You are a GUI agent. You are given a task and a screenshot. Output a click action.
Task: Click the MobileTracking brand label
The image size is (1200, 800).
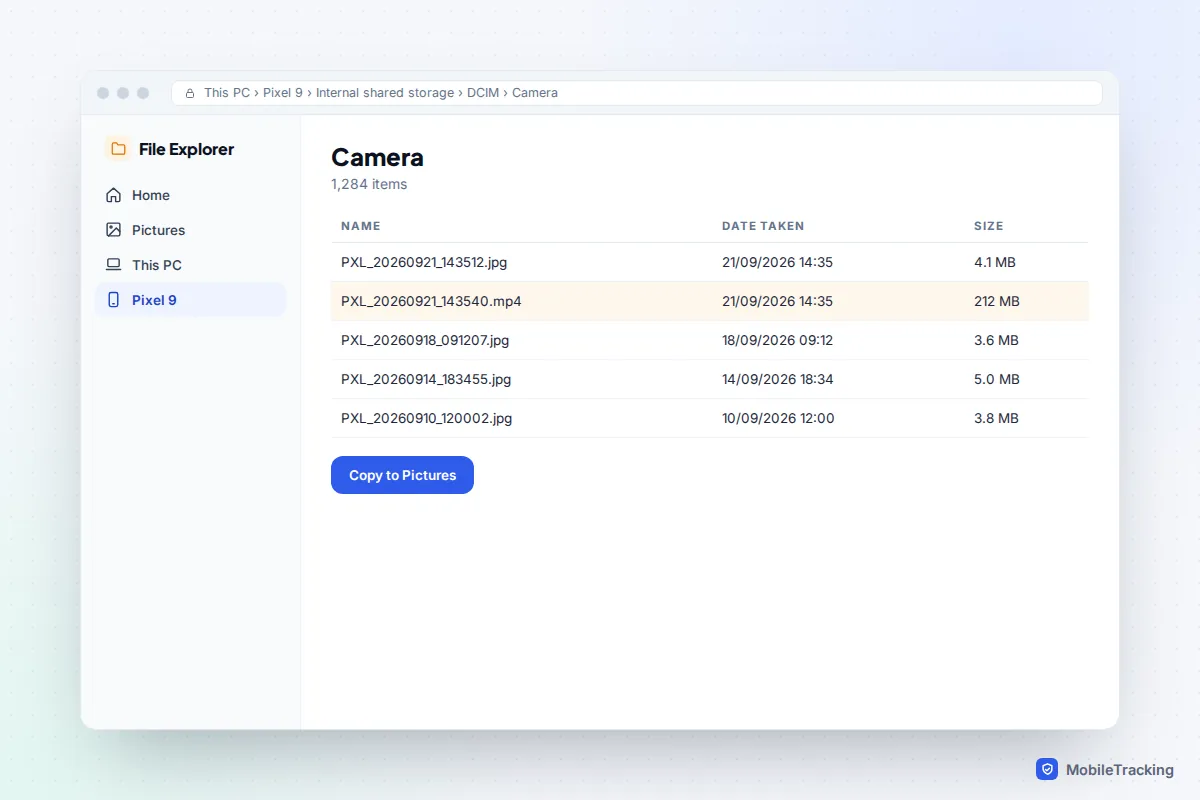point(1120,770)
